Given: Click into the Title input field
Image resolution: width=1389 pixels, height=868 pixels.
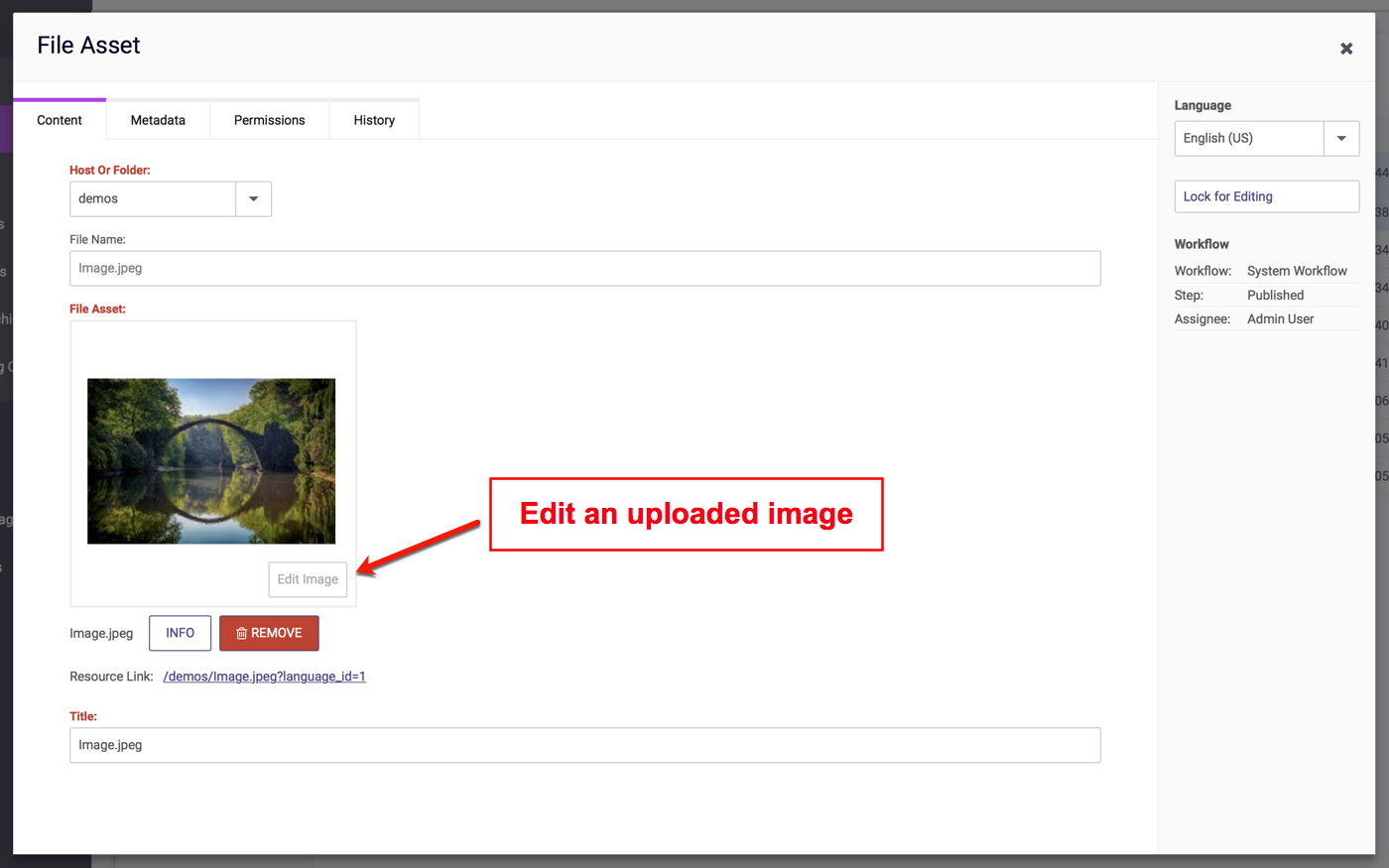Looking at the screenshot, I should pos(584,745).
